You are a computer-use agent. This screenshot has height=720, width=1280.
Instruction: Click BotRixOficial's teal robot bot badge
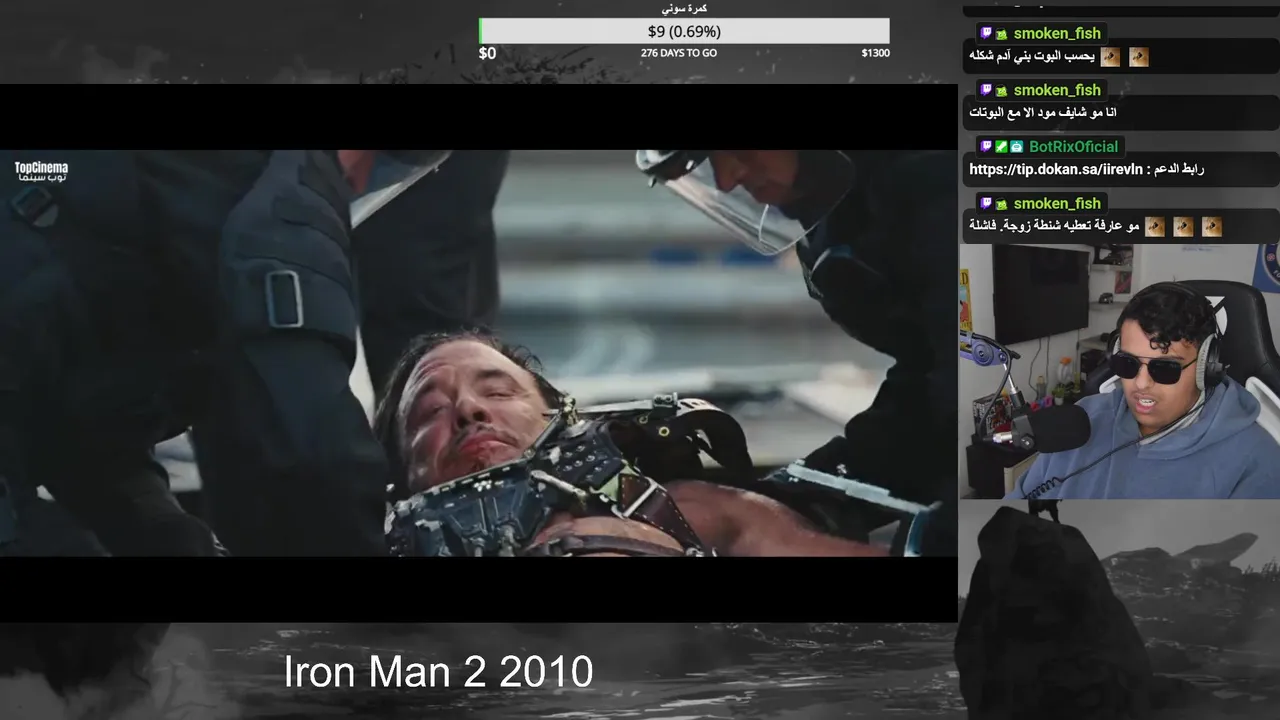coord(1016,147)
